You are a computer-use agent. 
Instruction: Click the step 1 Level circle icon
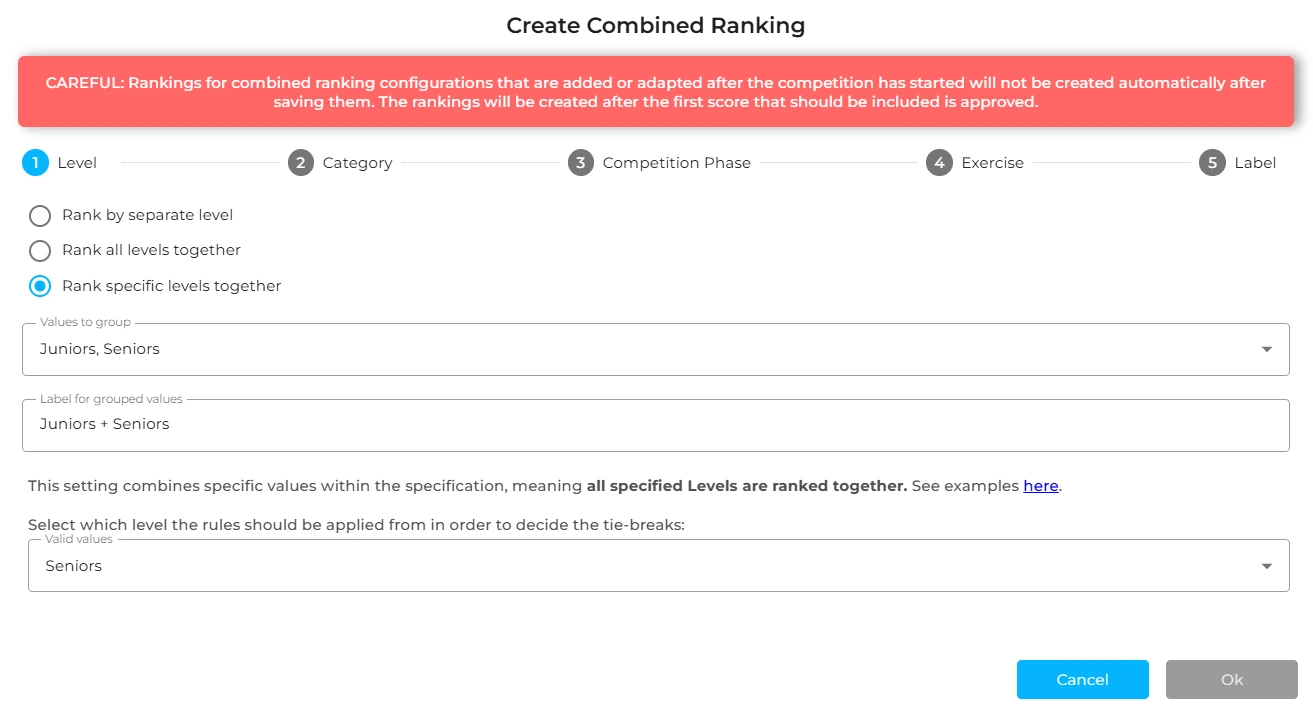[35, 163]
